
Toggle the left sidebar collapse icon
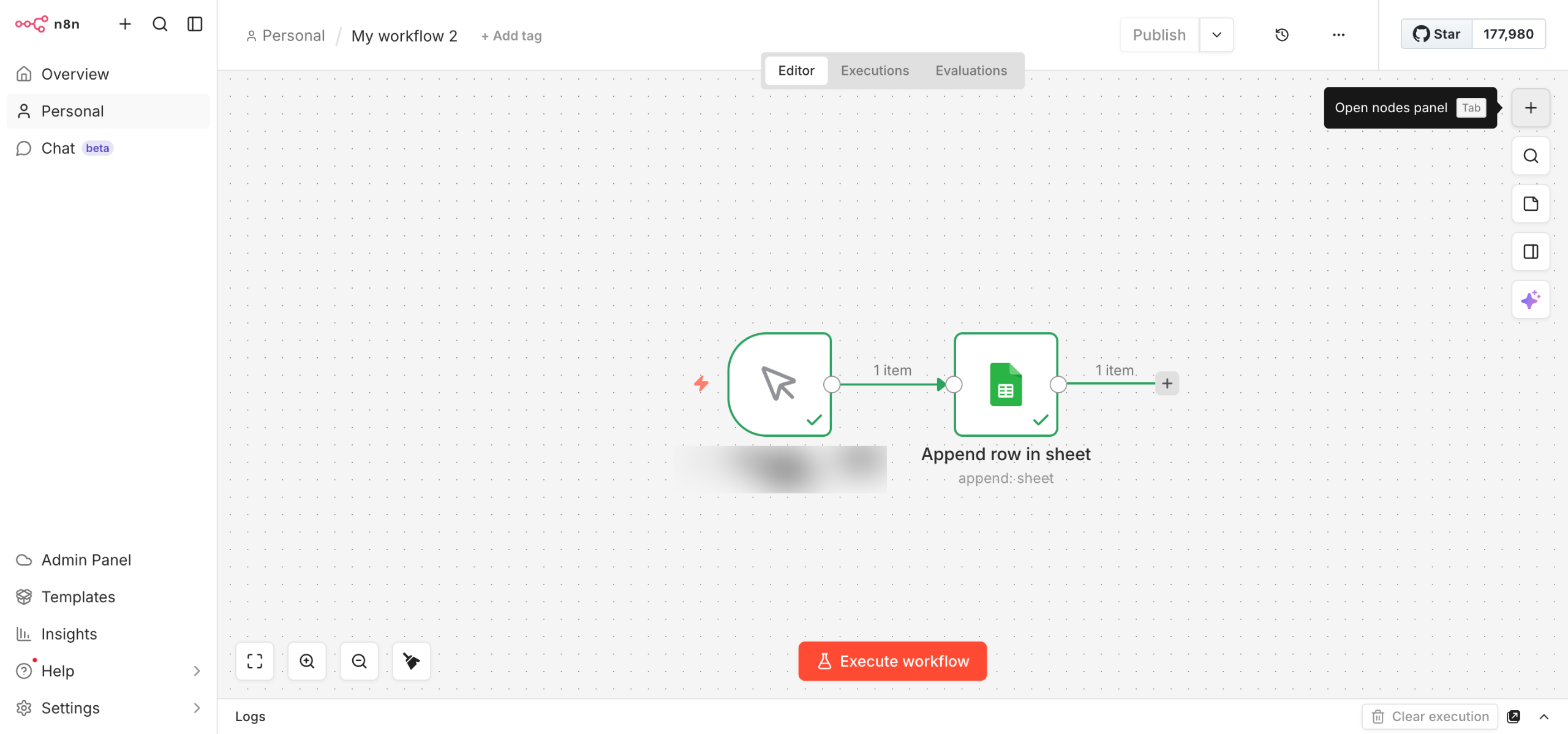195,24
